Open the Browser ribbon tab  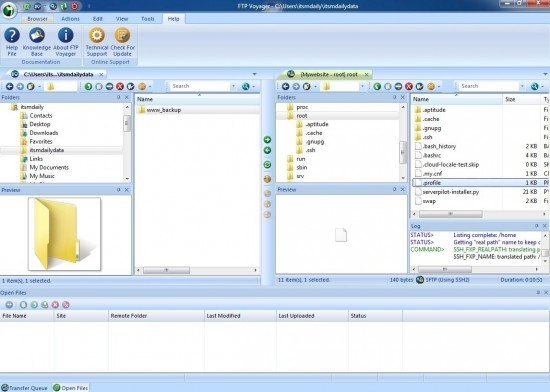[38, 19]
